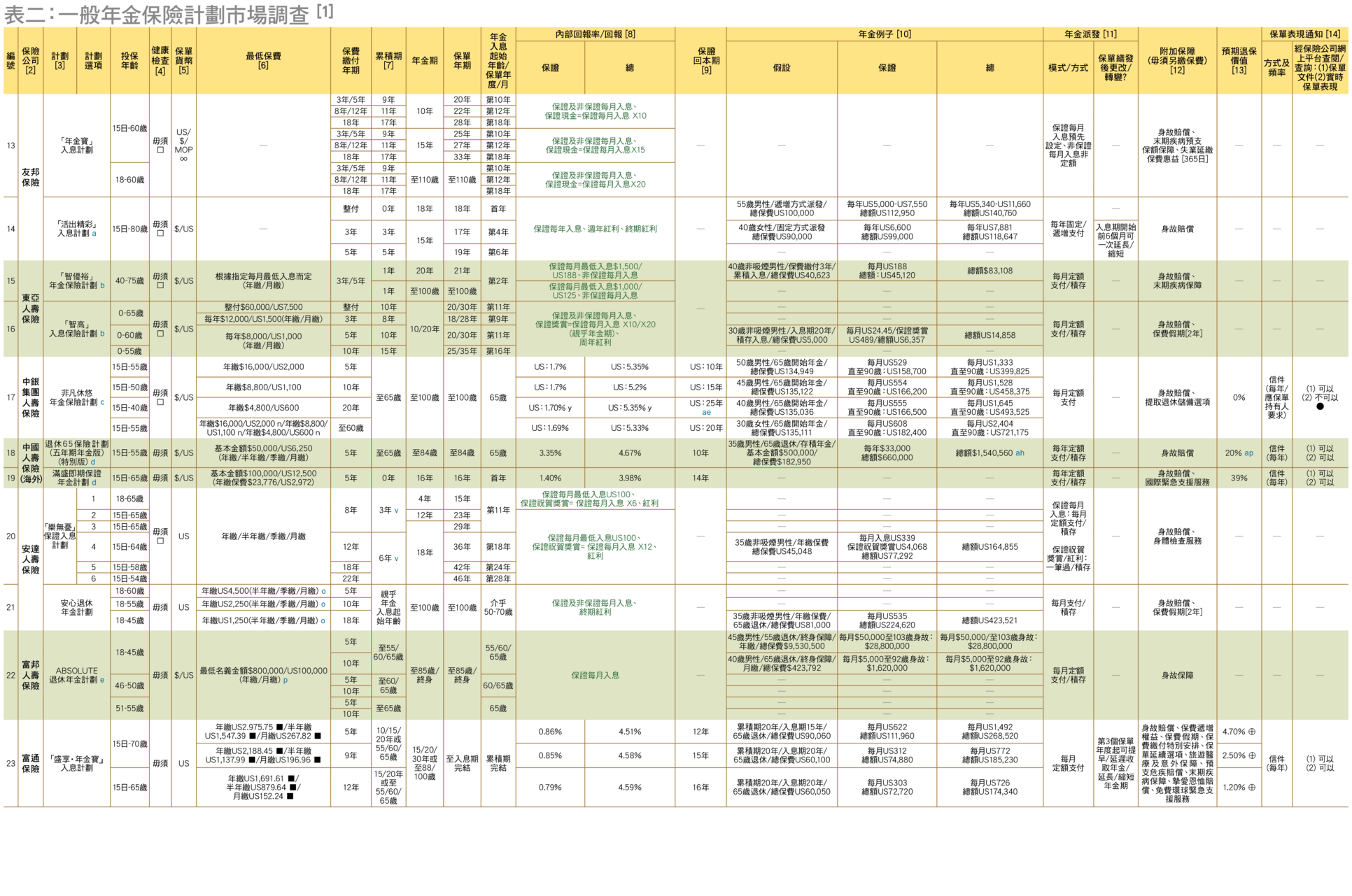Click the ⊕ symbol next to 1.20%

point(1252,787)
